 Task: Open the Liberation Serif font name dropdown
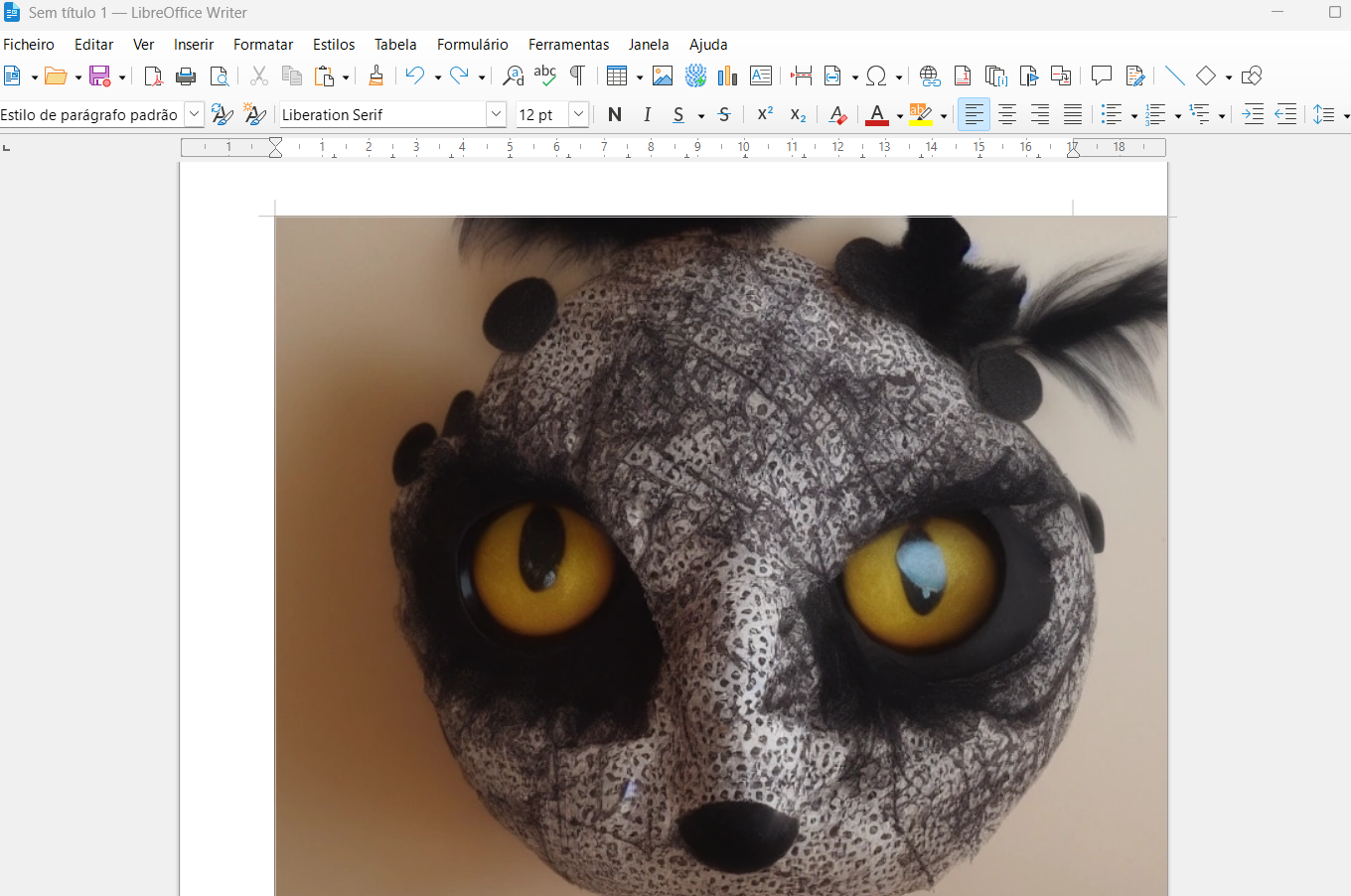pos(497,115)
